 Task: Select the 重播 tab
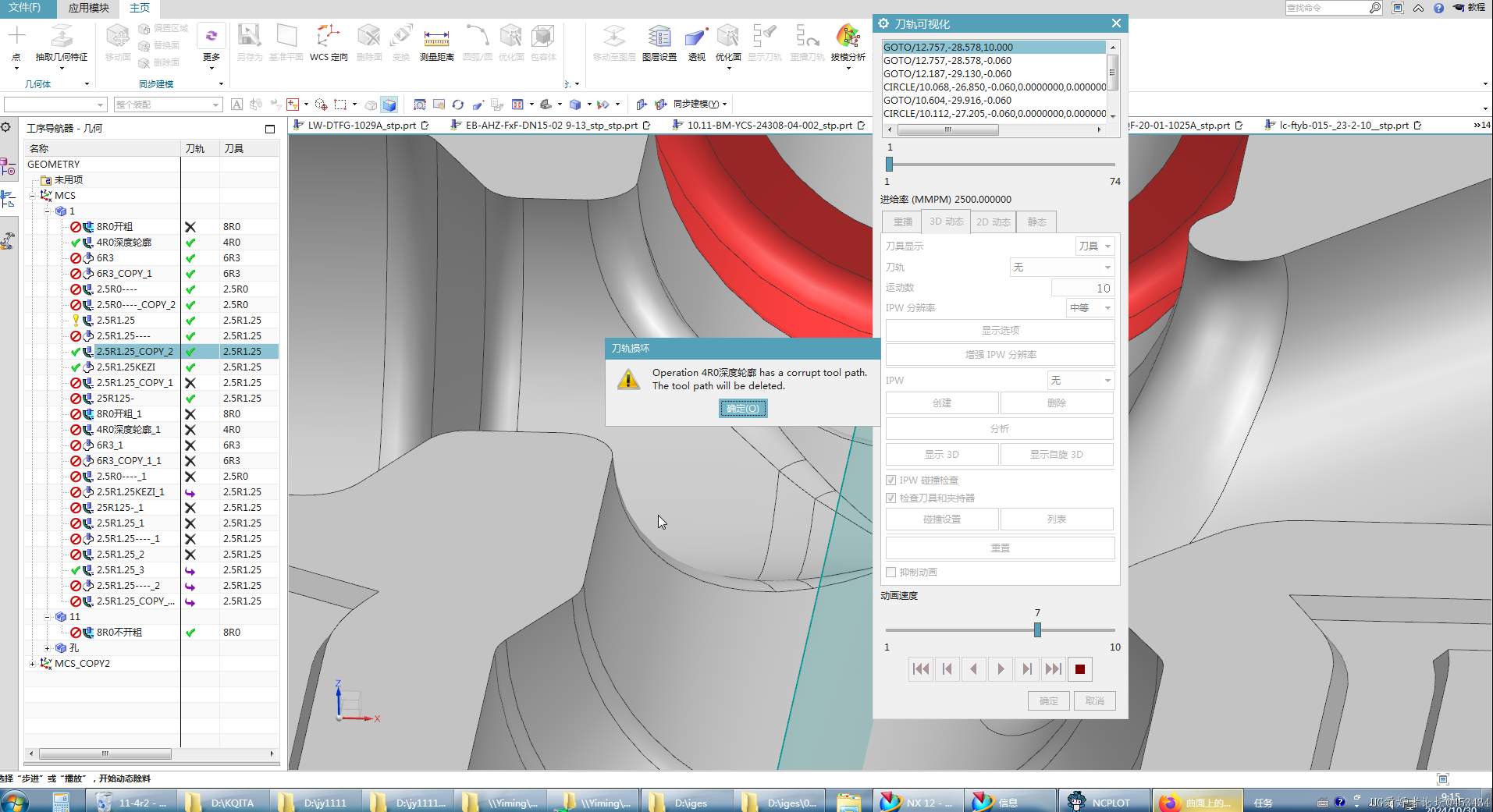click(x=902, y=222)
